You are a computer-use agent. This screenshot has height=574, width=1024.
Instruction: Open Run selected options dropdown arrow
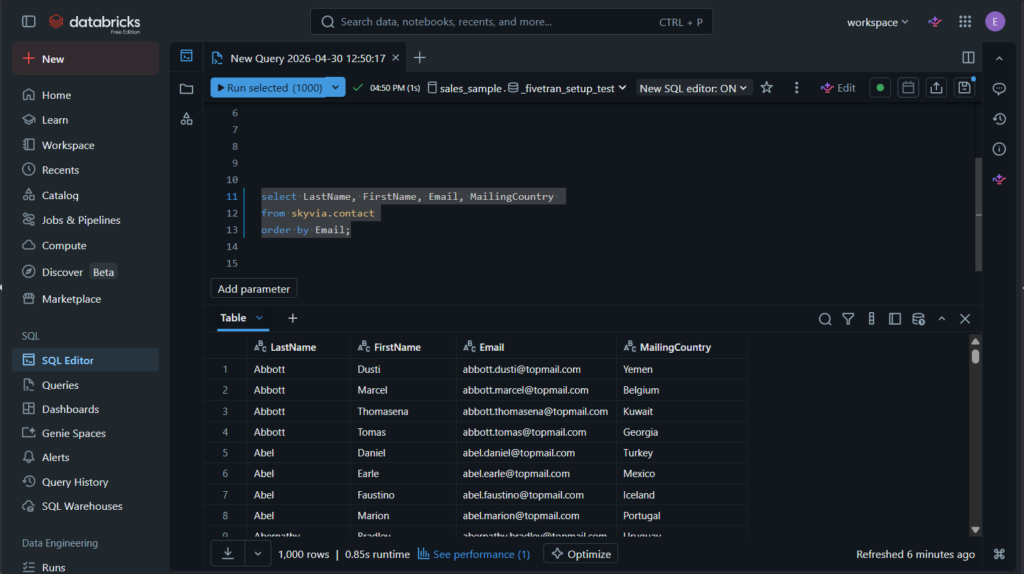pos(335,88)
